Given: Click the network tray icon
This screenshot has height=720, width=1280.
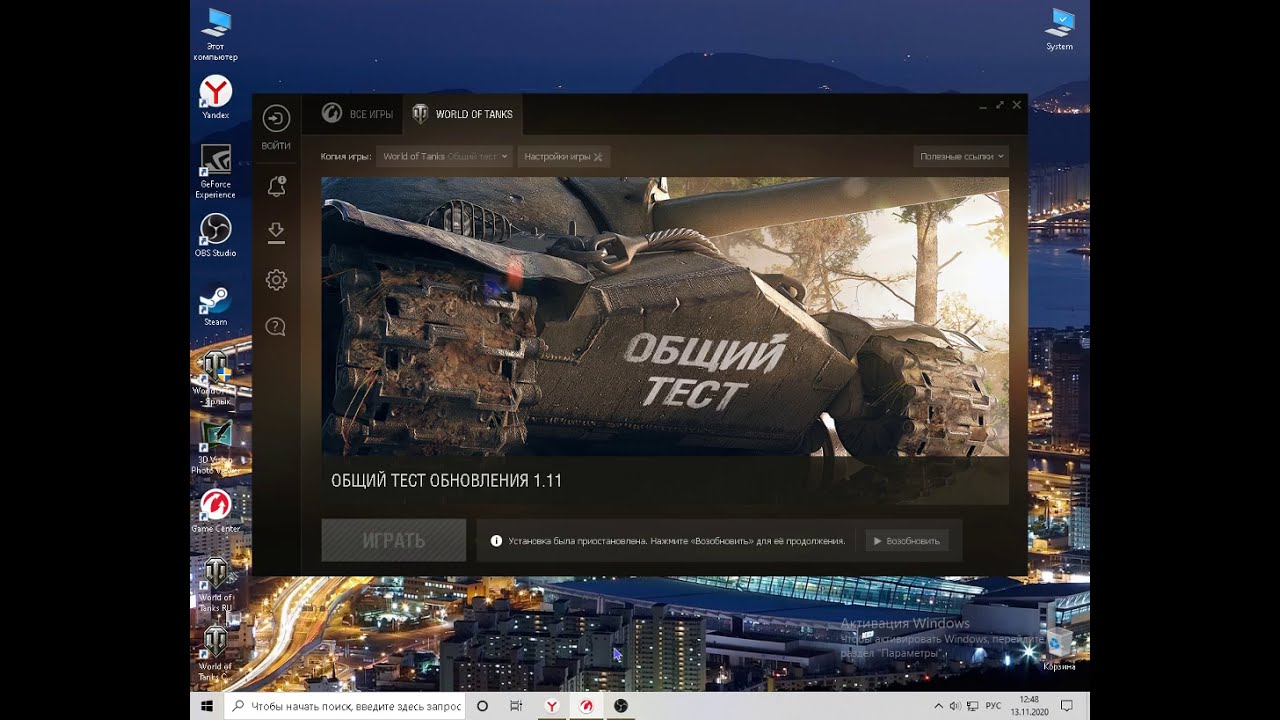Looking at the screenshot, I should tap(973, 706).
